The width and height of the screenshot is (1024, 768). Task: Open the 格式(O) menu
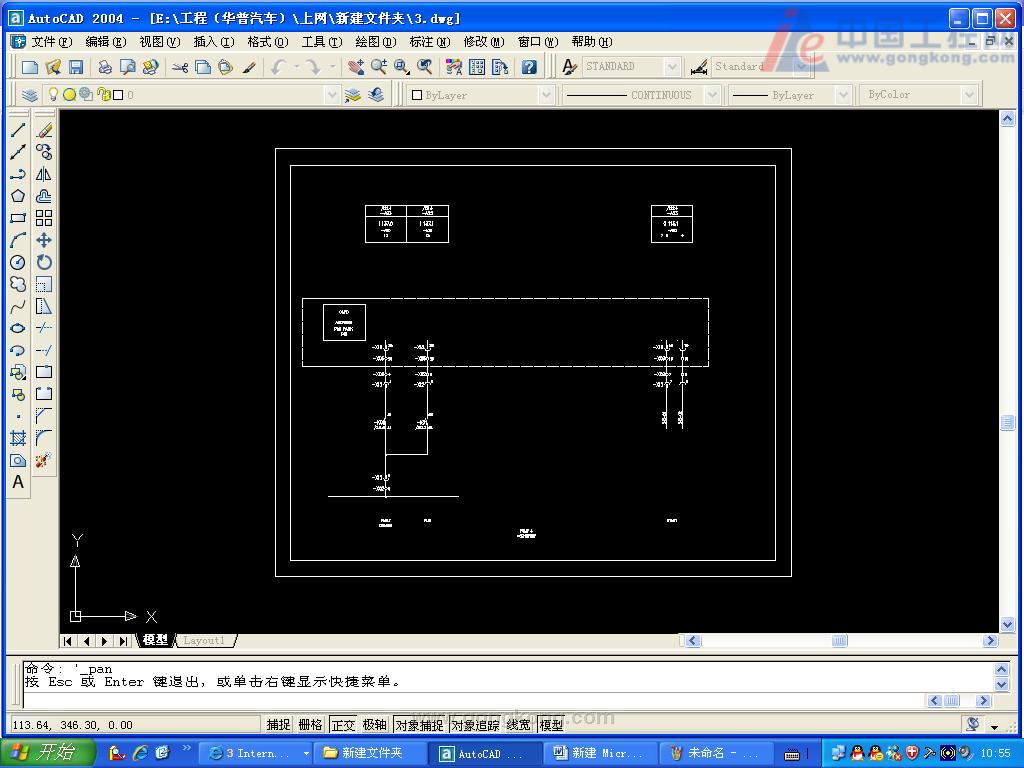[268, 42]
